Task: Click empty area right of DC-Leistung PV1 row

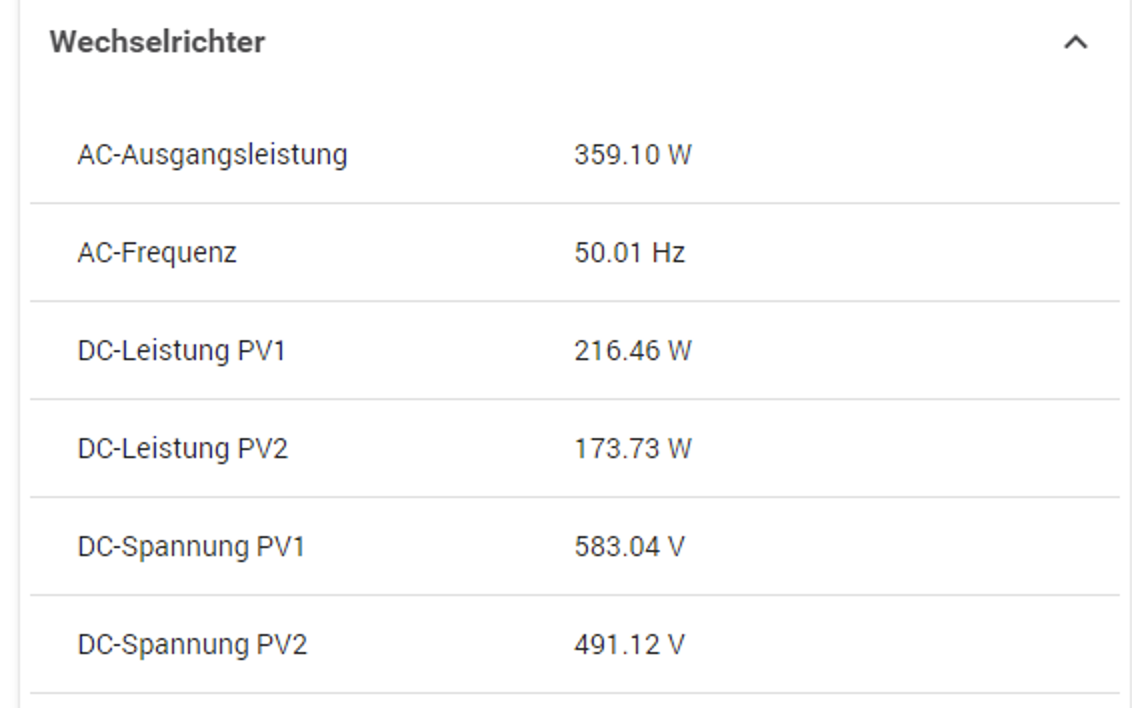Action: coord(902,351)
